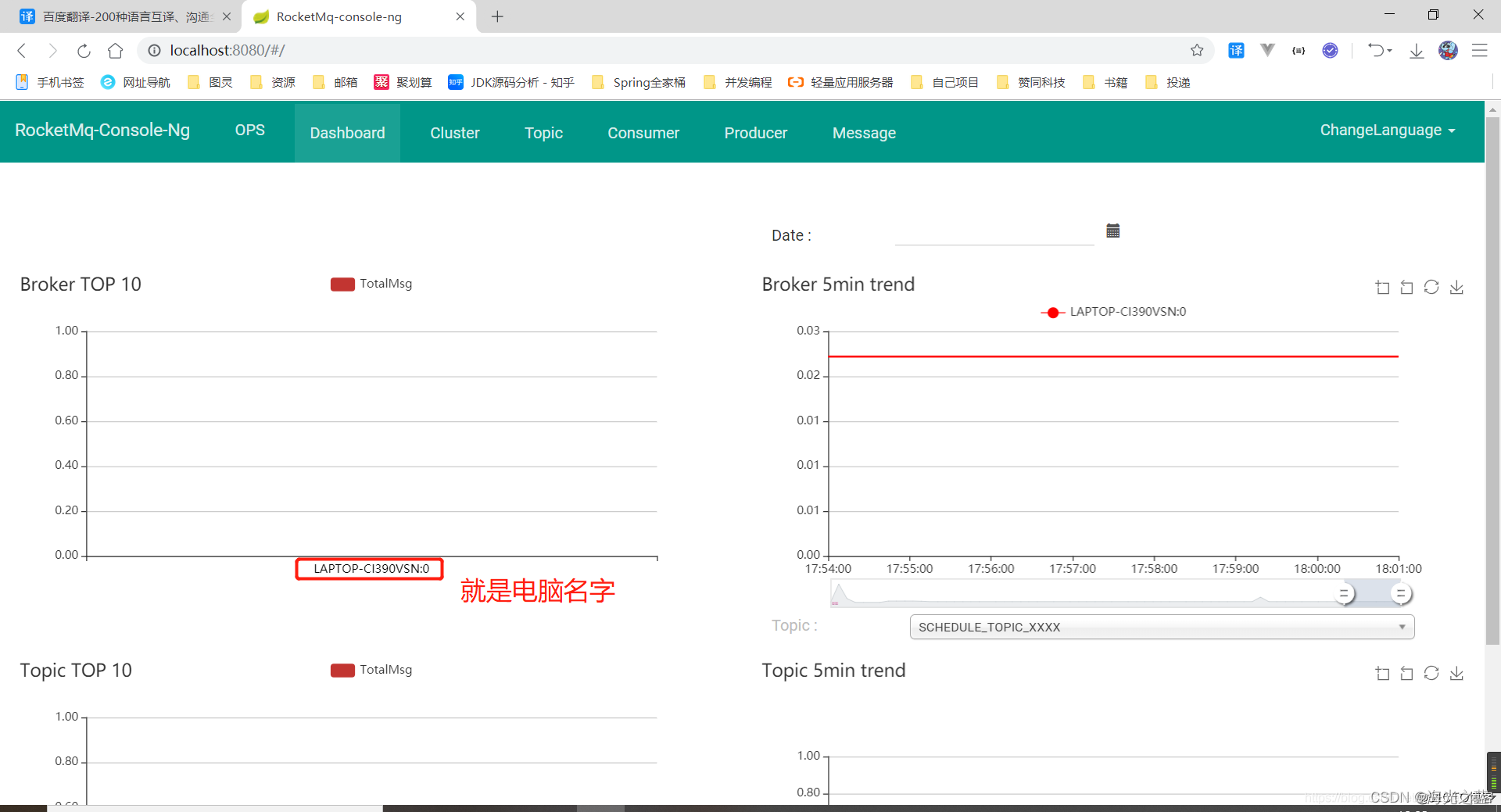Click the browser back arrow
This screenshot has height=812, width=1501.
pos(22,51)
